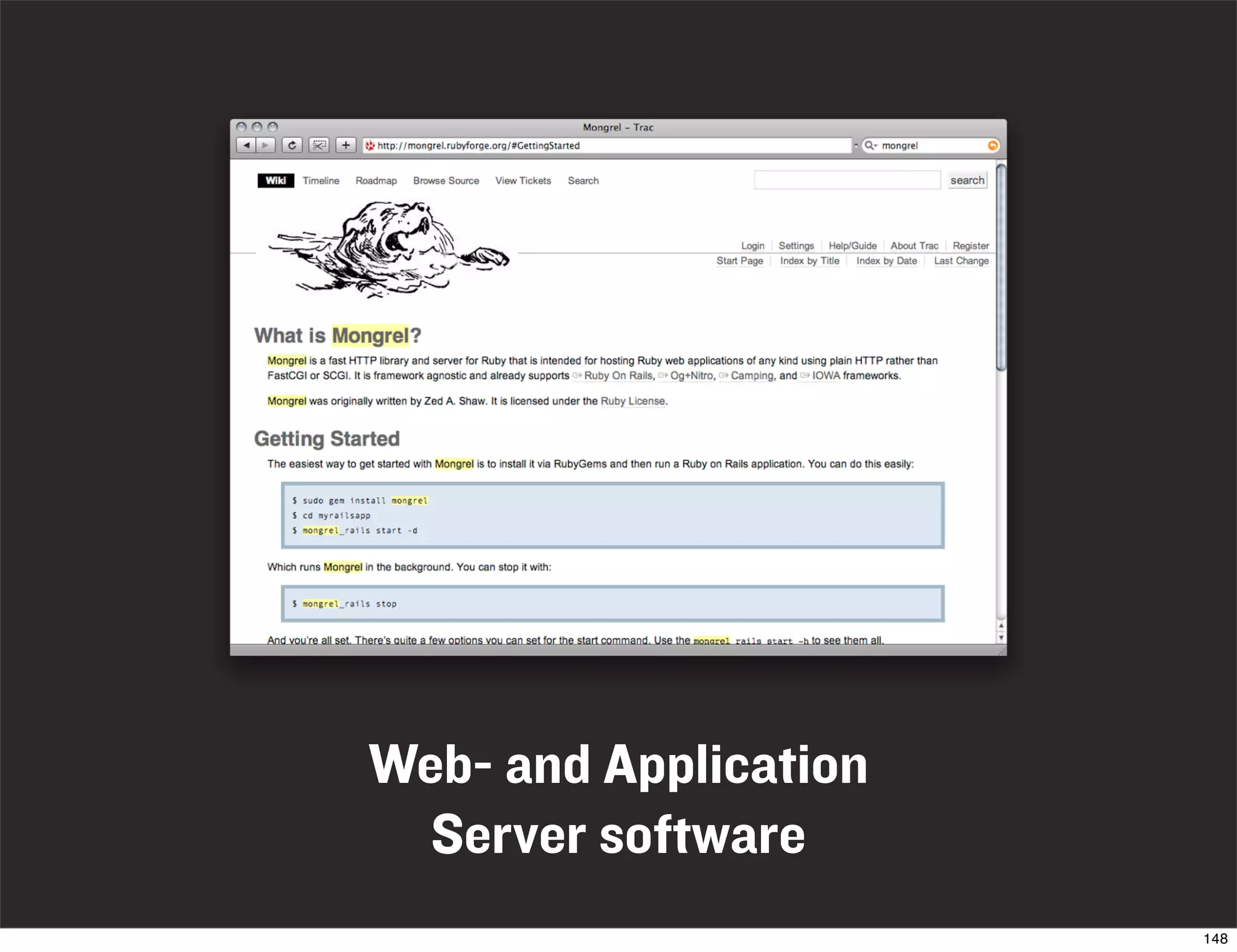Click the scrollbar down arrow
This screenshot has width=1237, height=952.
point(1001,638)
